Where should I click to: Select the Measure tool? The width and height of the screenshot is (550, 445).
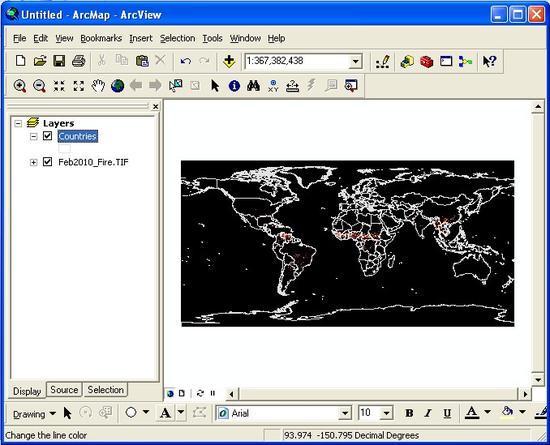click(x=293, y=86)
